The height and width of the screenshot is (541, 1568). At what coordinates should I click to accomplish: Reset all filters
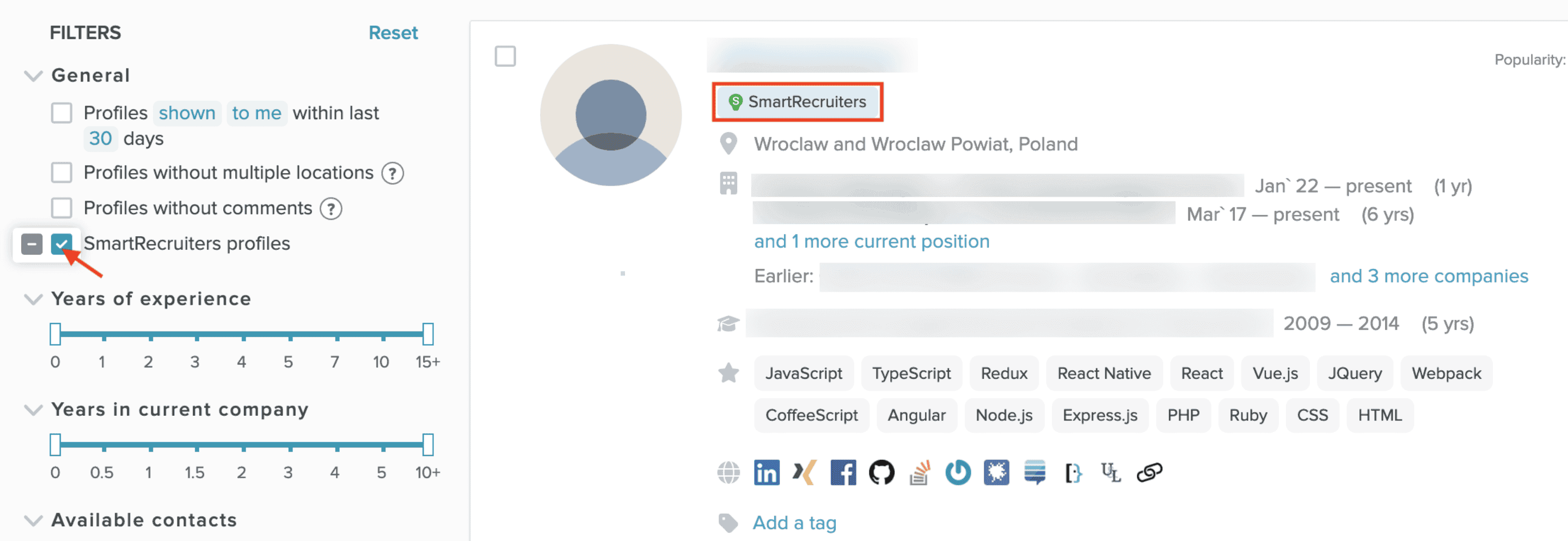click(393, 33)
